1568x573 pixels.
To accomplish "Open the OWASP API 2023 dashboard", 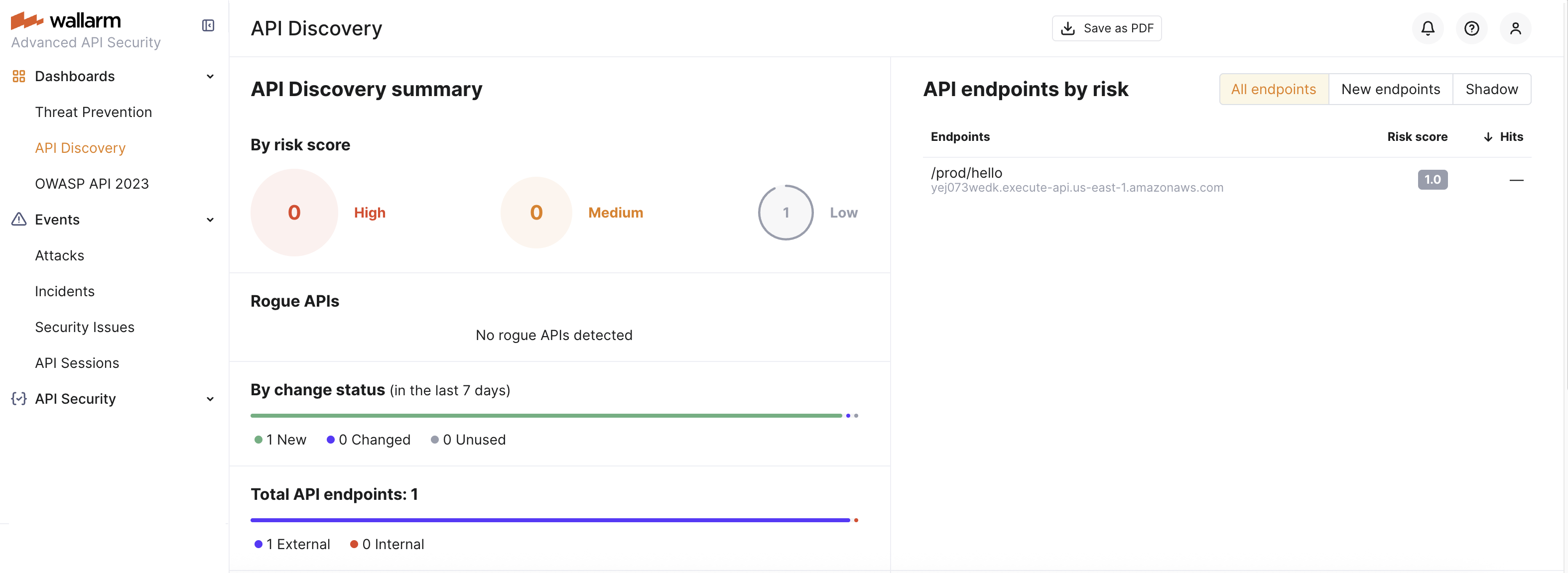I will pyautogui.click(x=92, y=183).
